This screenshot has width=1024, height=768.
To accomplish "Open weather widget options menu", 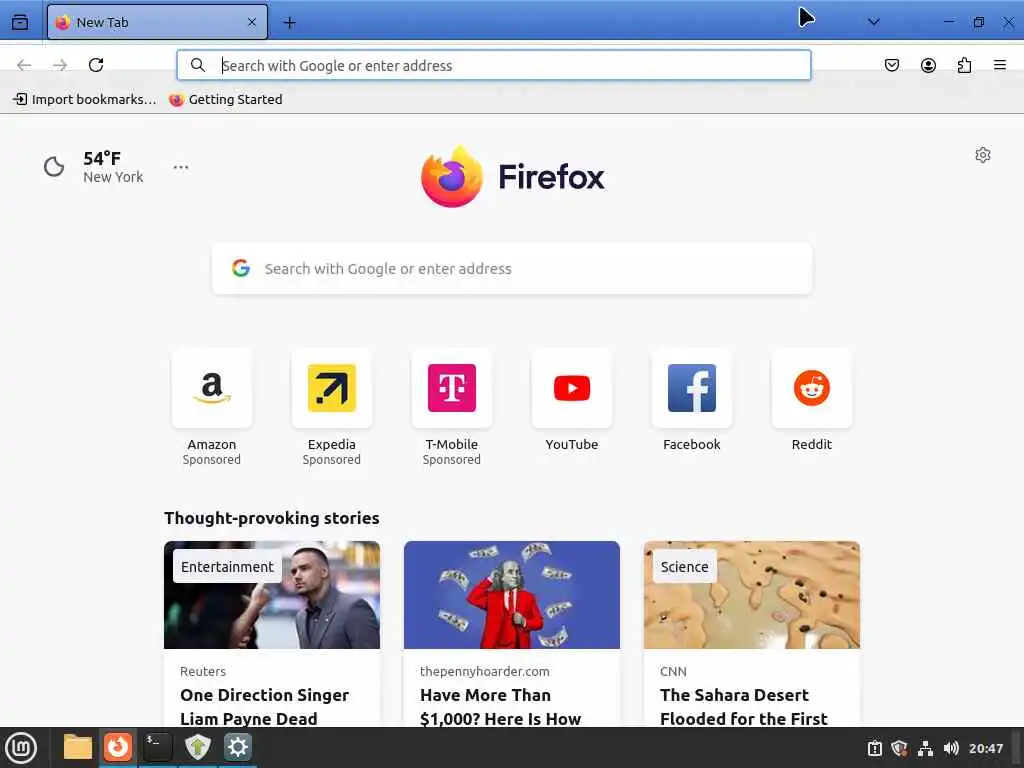I will pos(181,167).
